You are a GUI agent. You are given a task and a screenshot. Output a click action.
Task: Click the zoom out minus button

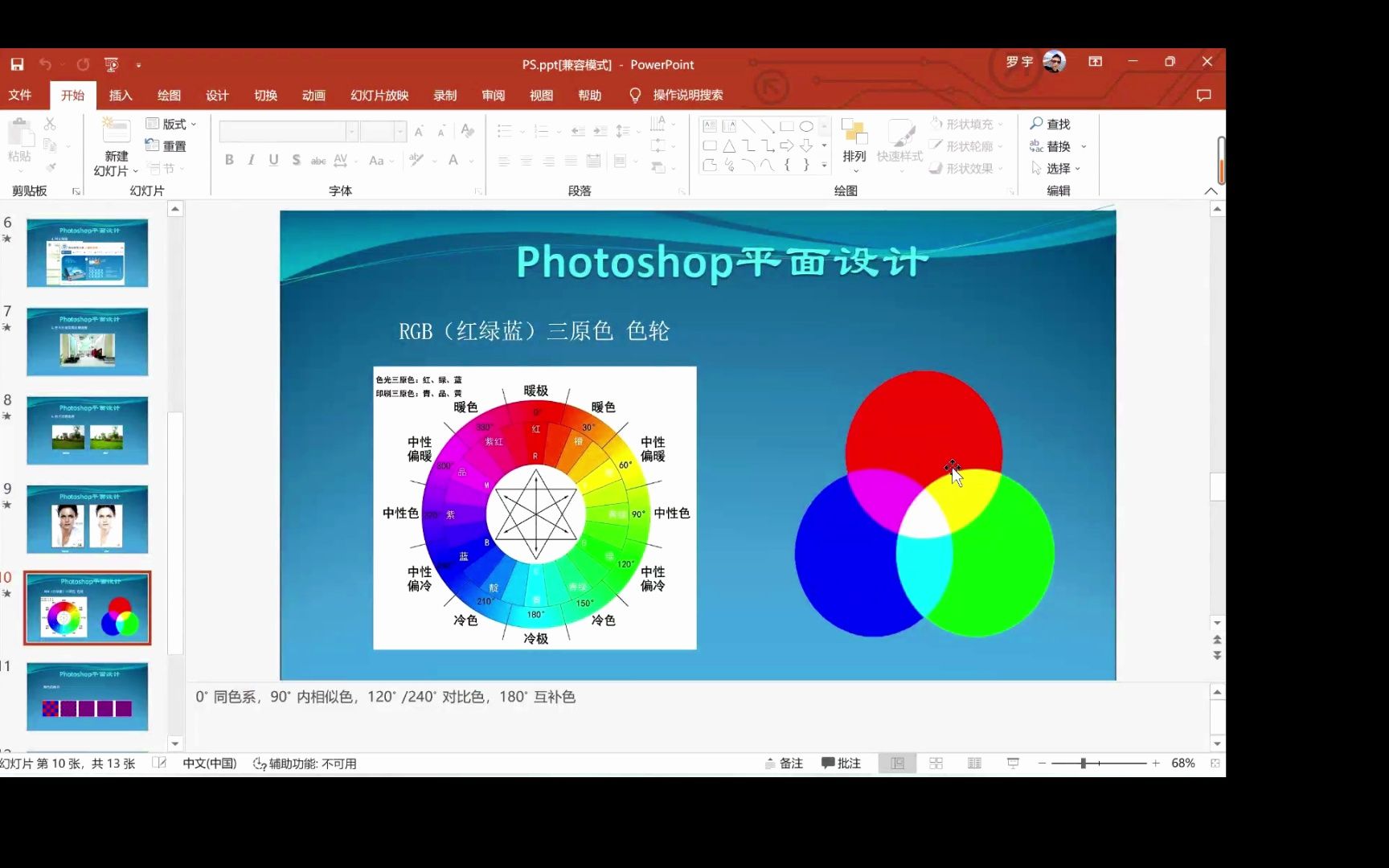1042,764
